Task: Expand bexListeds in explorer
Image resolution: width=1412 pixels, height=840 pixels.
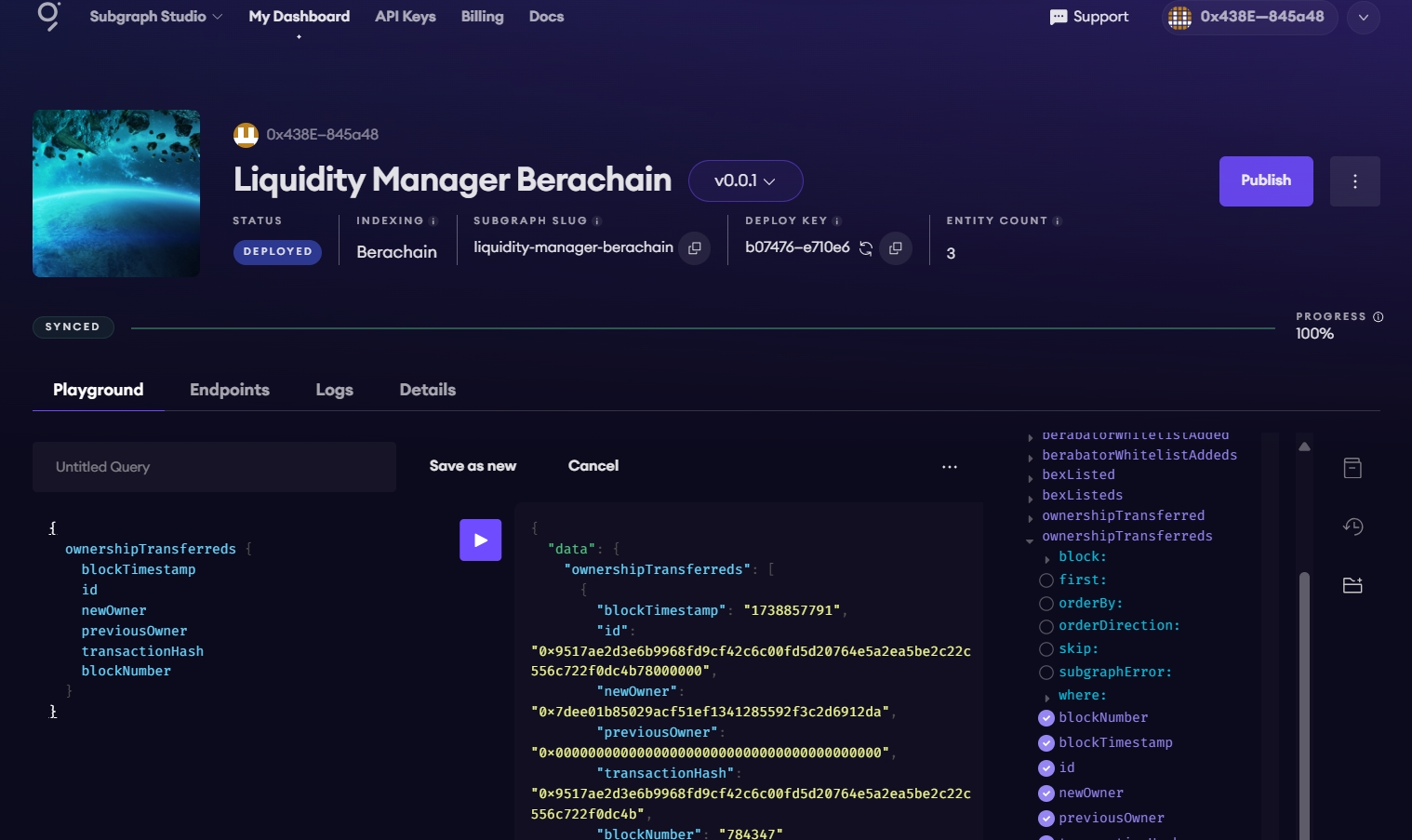Action: pos(1031,499)
